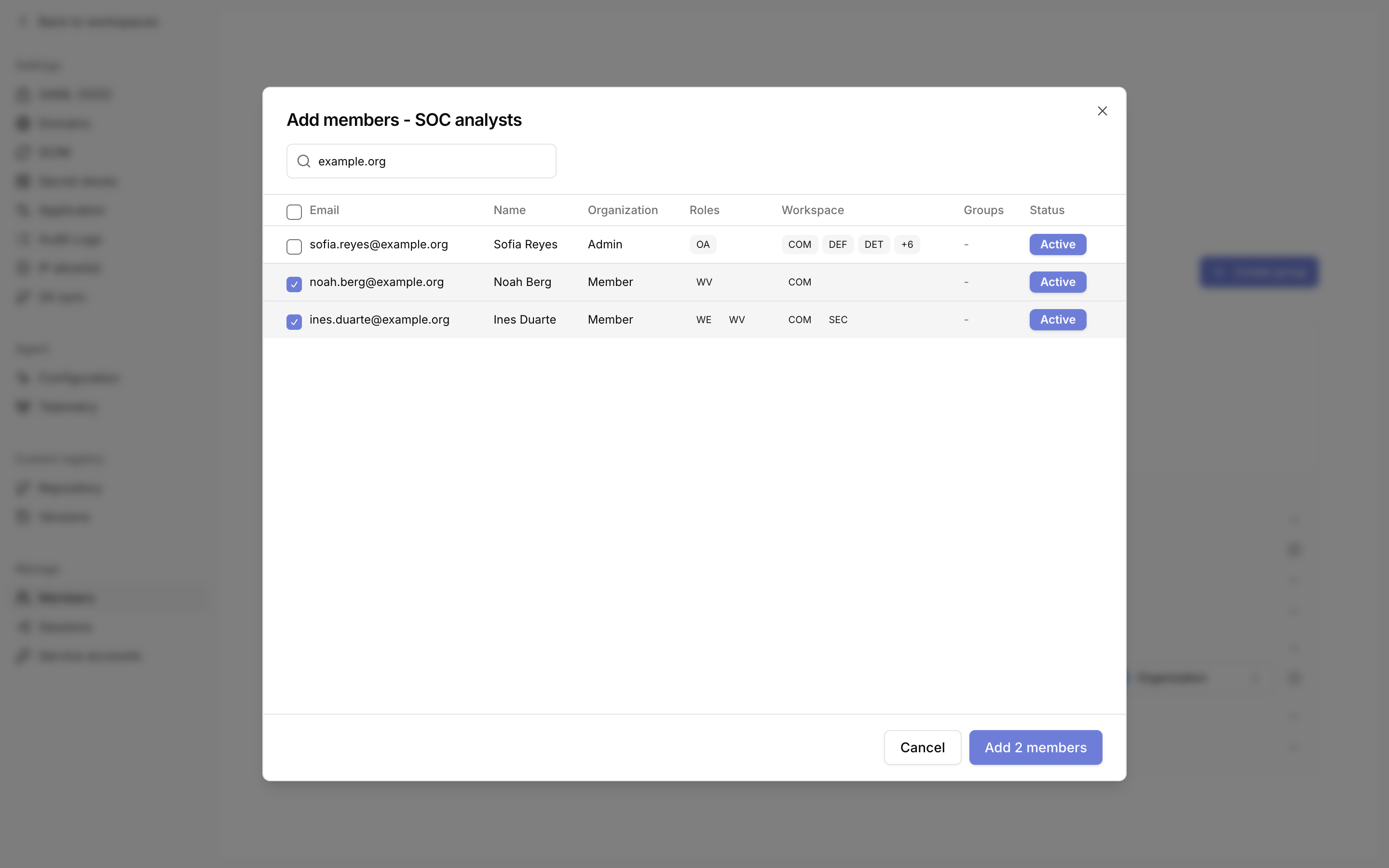Viewport: 1389px width, 868px height.
Task: Click the OA role badge
Action: (x=703, y=244)
